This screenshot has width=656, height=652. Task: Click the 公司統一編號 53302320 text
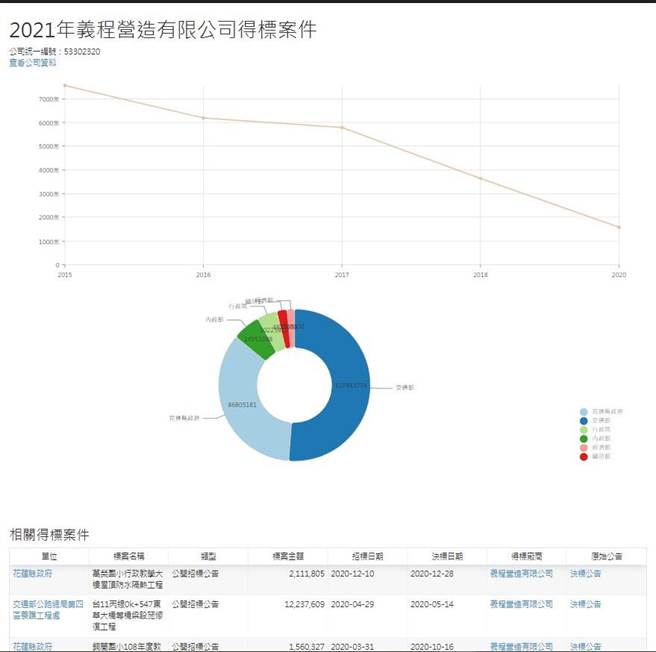pyautogui.click(x=55, y=51)
